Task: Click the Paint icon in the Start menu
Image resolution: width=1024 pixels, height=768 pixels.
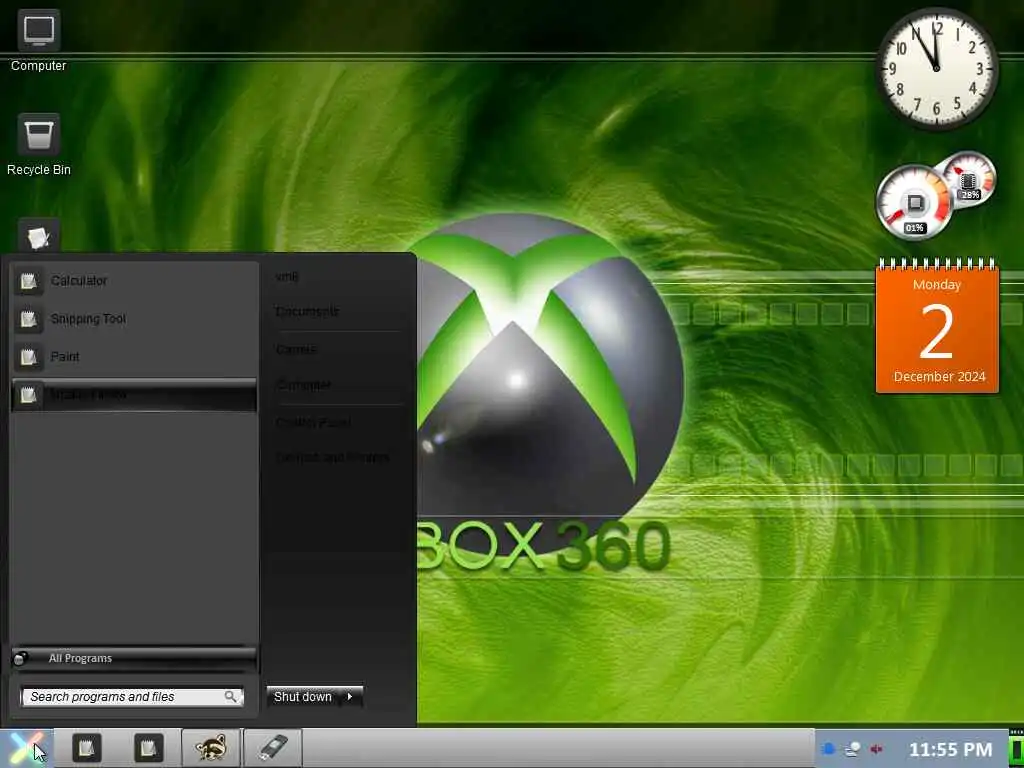Action: [28, 357]
